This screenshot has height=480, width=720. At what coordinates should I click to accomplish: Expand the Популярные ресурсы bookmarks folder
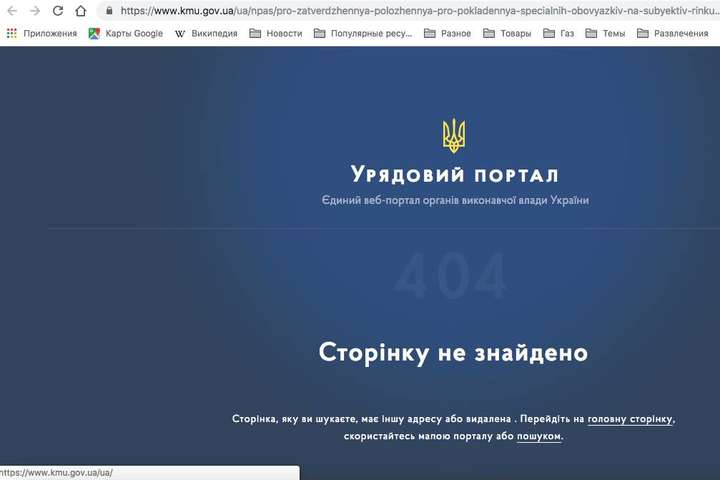[x=362, y=33]
